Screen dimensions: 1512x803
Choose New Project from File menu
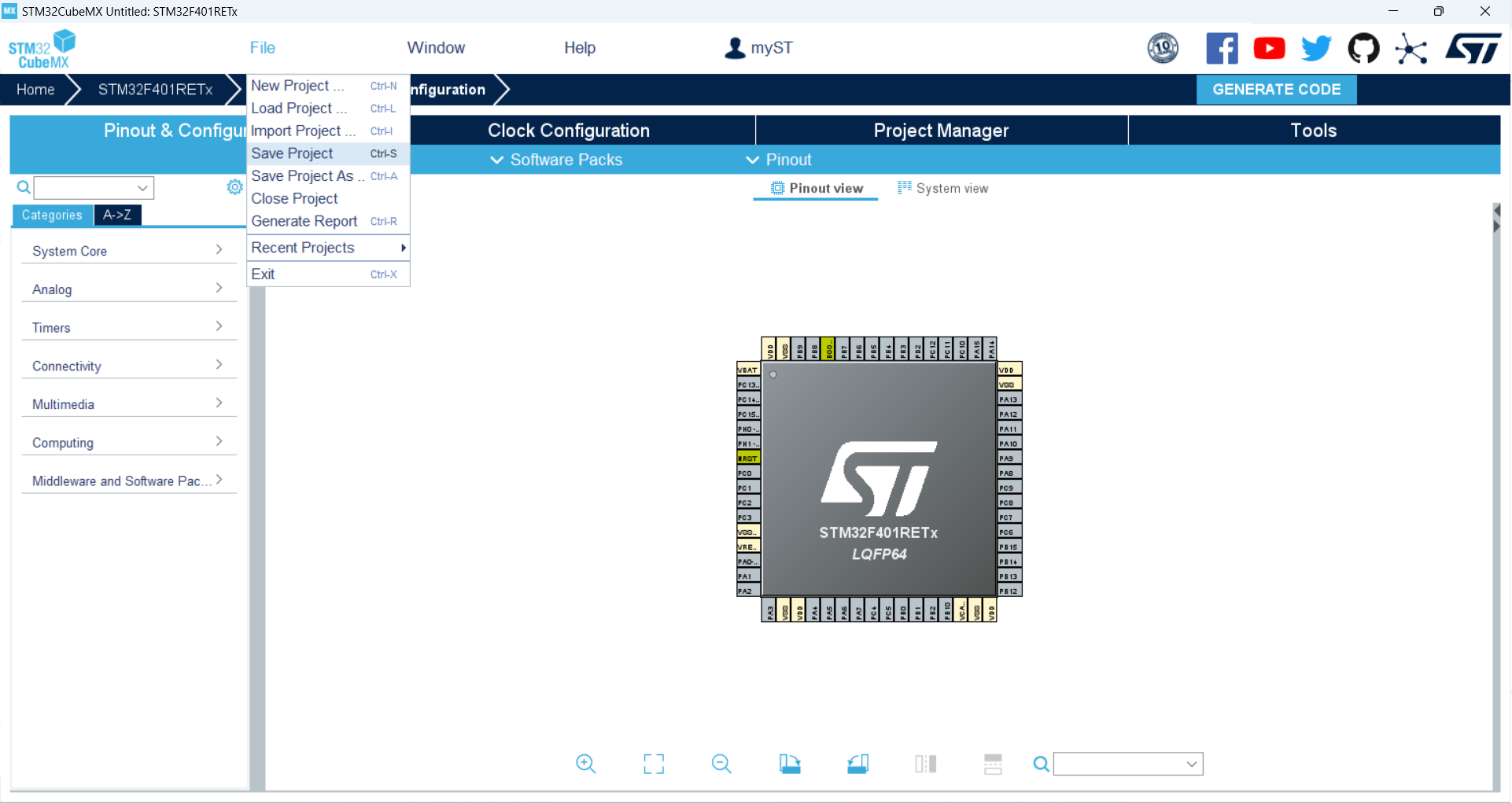click(328, 86)
